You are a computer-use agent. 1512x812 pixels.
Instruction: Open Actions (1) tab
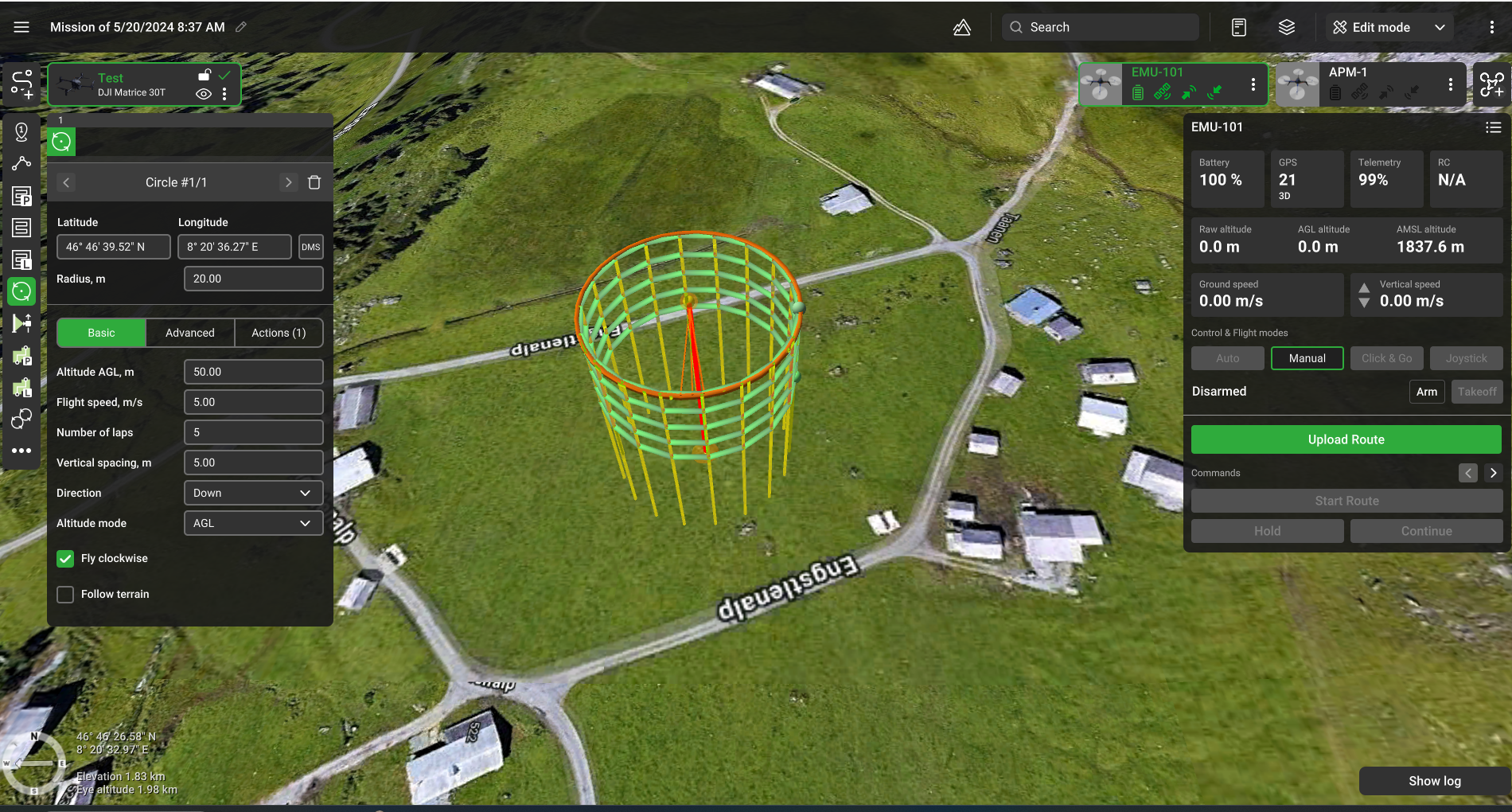pos(279,333)
